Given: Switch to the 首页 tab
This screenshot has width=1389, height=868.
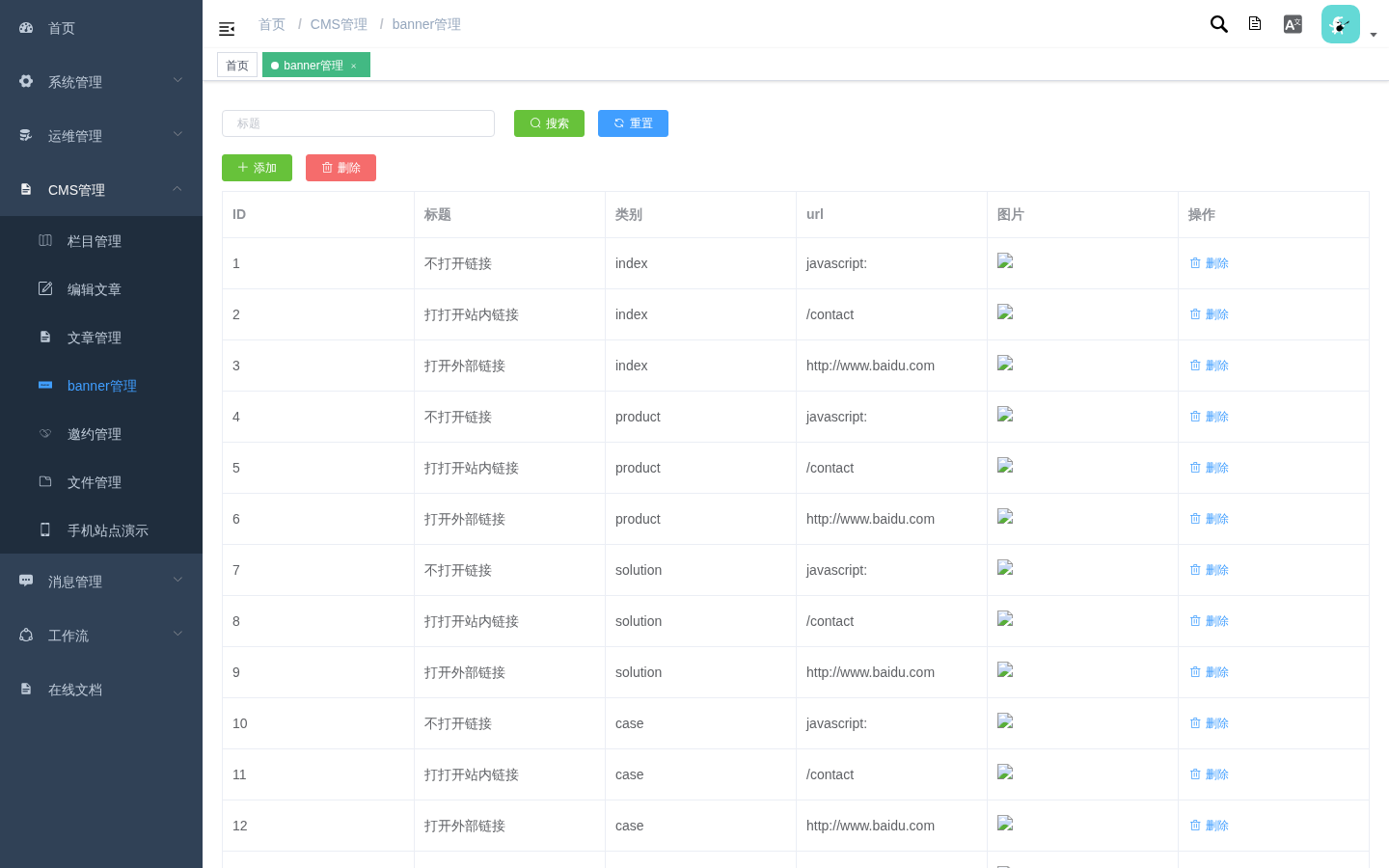Looking at the screenshot, I should click(237, 66).
